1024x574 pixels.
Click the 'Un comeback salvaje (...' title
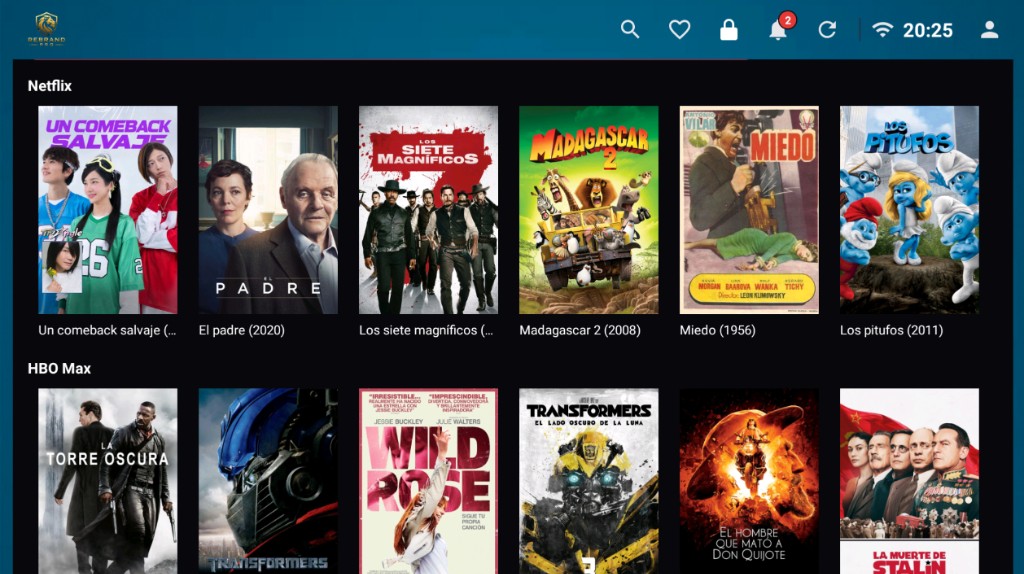(x=107, y=330)
